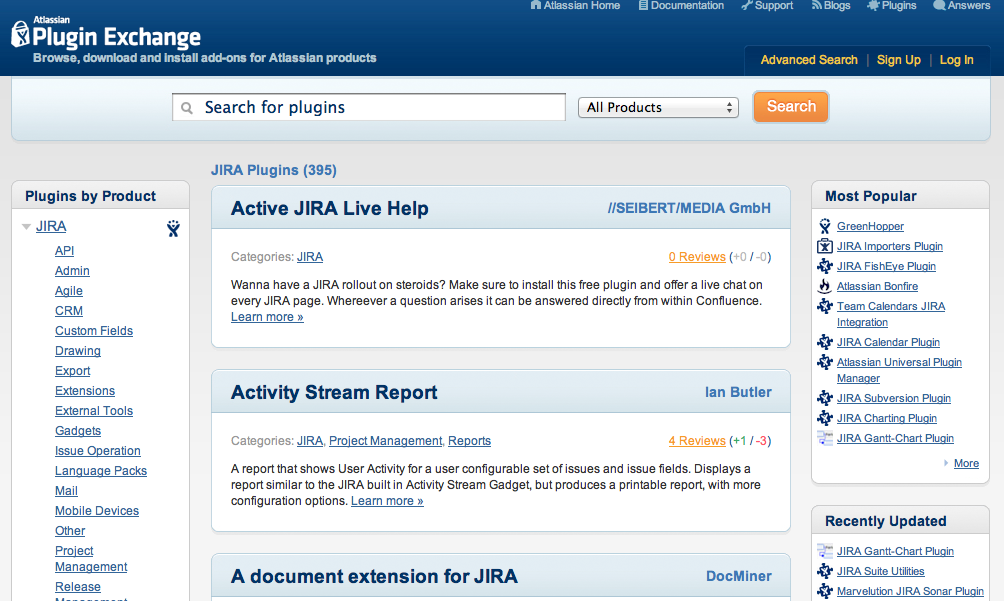Open the All Products dropdown

(658, 108)
